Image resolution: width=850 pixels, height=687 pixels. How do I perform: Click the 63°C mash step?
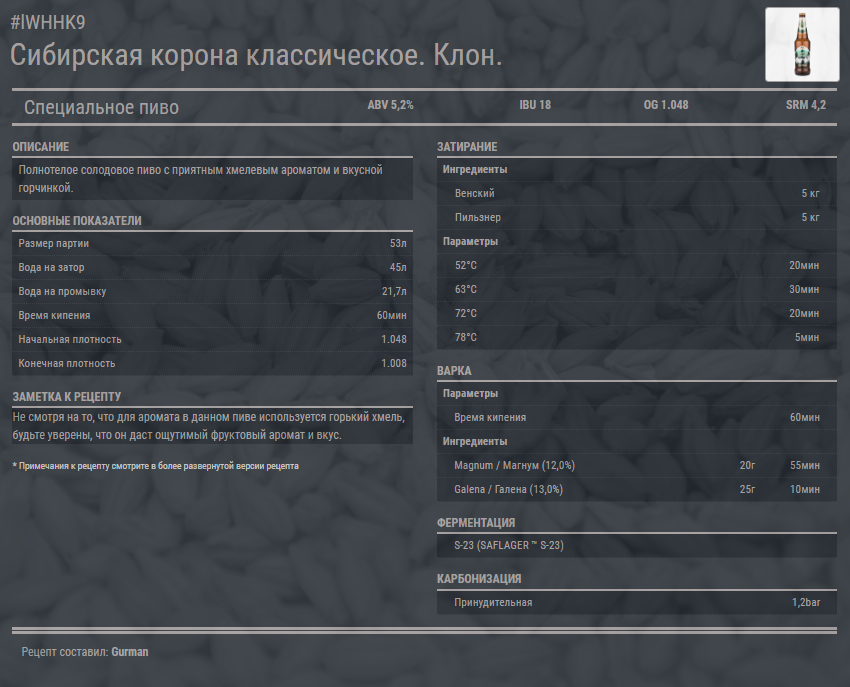(466, 289)
